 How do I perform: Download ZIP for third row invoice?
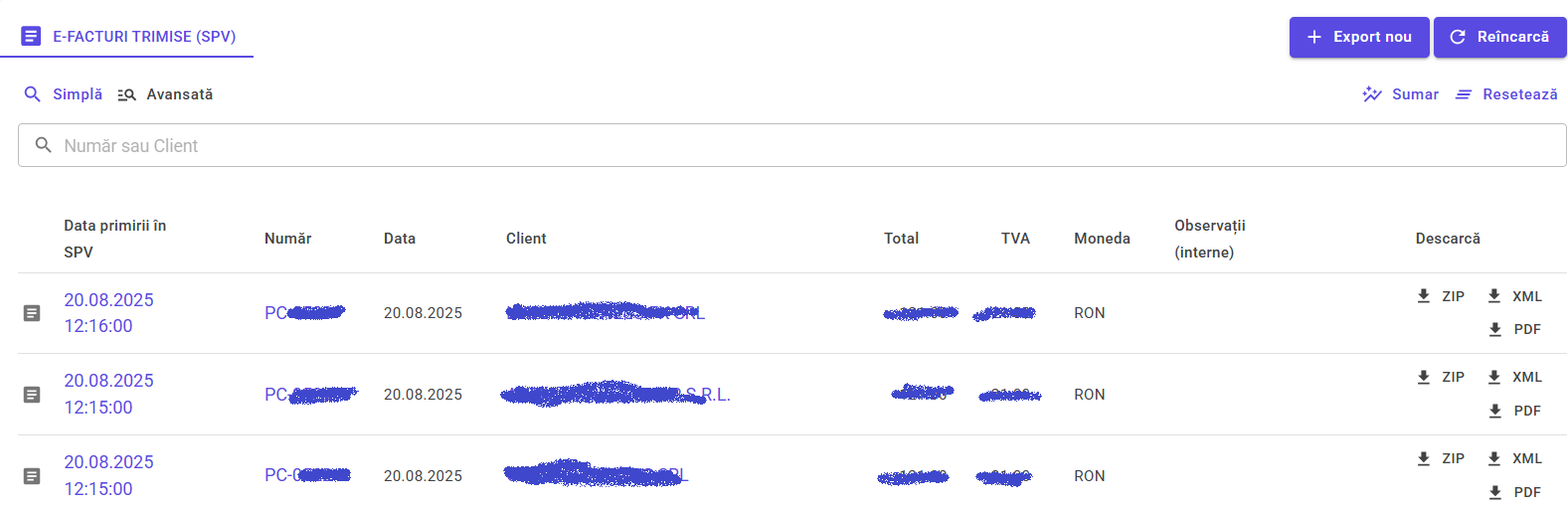pos(1441,458)
